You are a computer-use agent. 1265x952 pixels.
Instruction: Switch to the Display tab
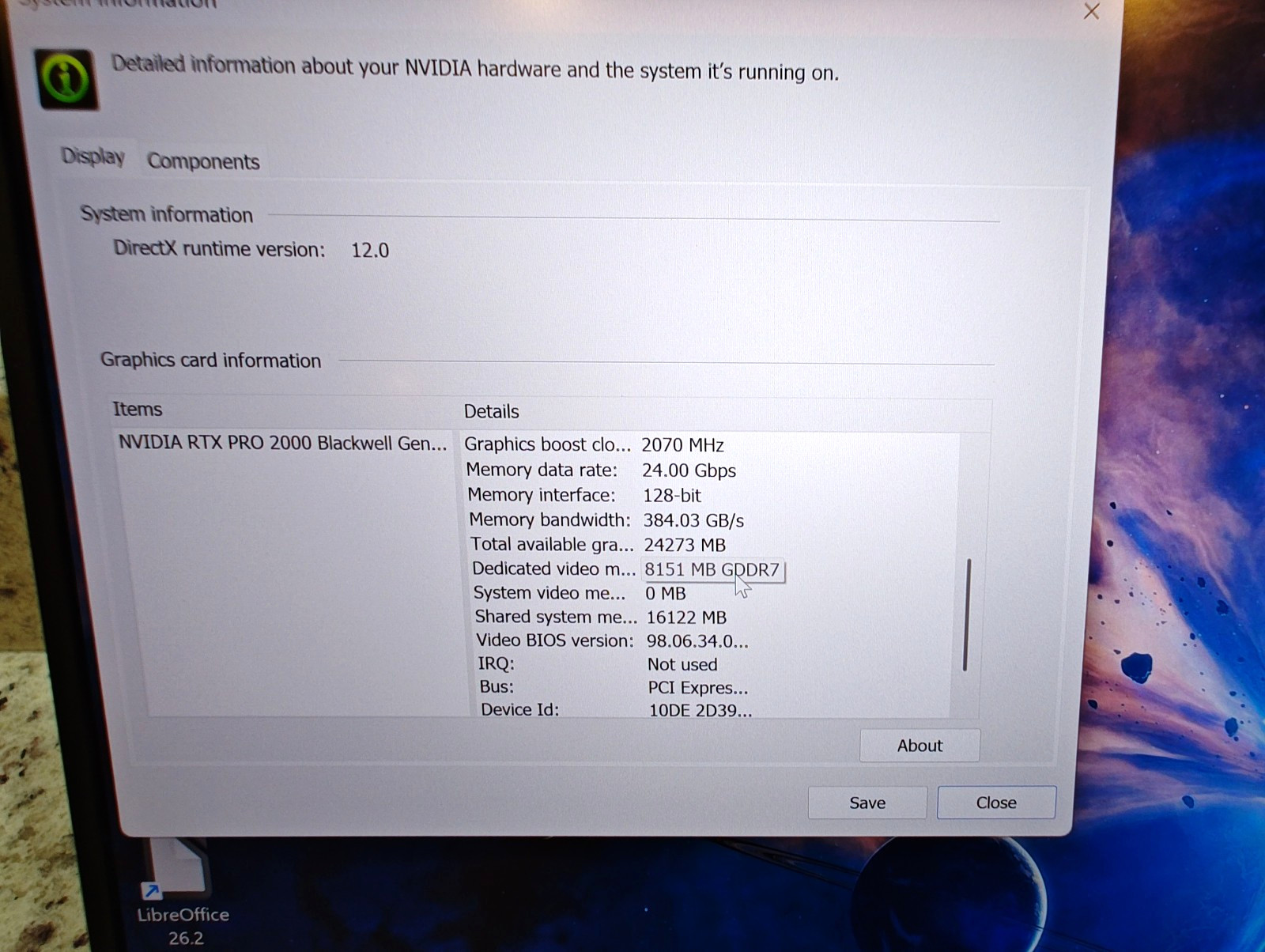pos(93,157)
